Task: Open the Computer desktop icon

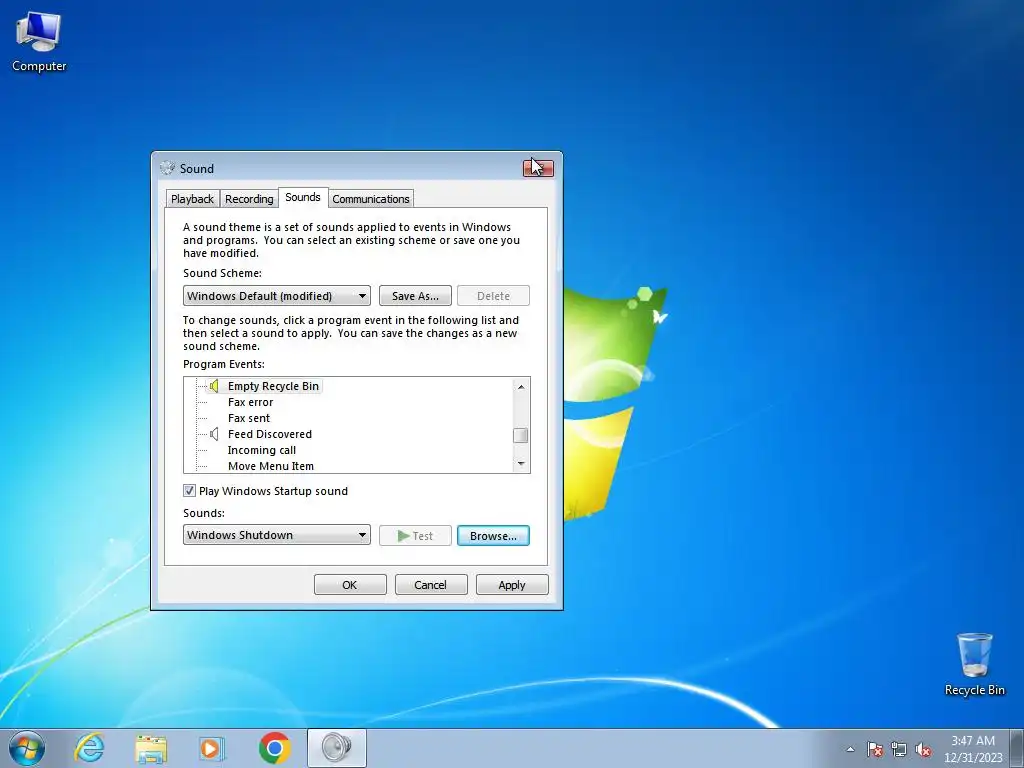Action: coord(39,42)
